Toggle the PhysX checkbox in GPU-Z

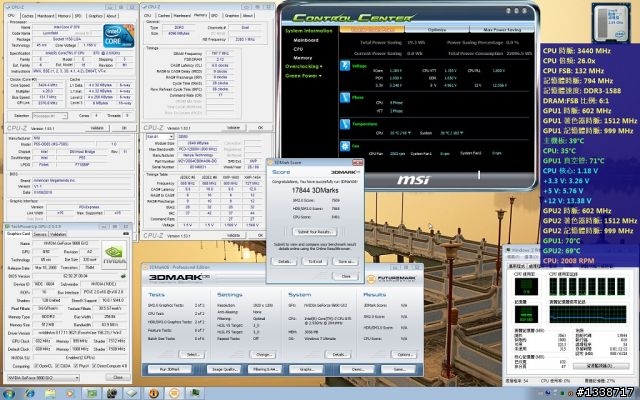[x=76, y=366]
